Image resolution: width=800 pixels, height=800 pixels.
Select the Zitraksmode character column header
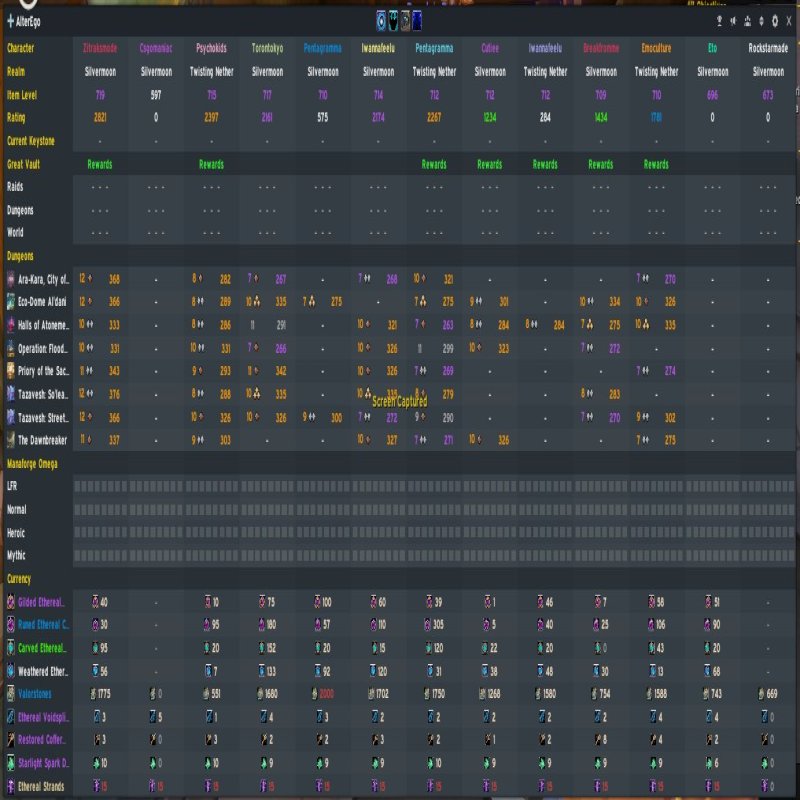pos(100,48)
